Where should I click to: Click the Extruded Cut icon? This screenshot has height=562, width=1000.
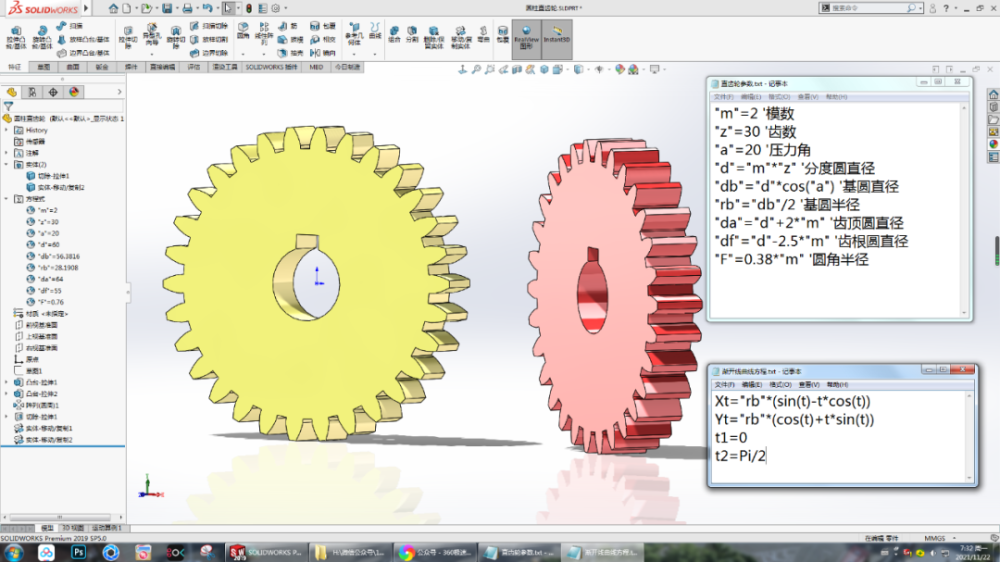tap(128, 38)
